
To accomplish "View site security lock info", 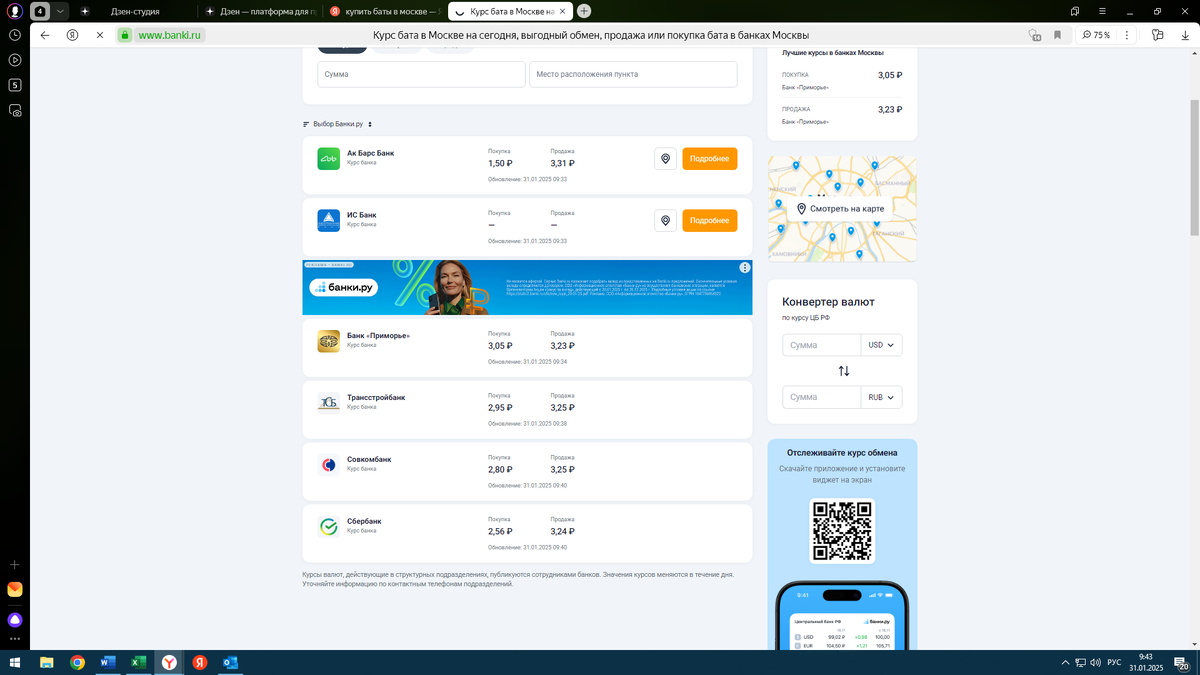I will [125, 34].
